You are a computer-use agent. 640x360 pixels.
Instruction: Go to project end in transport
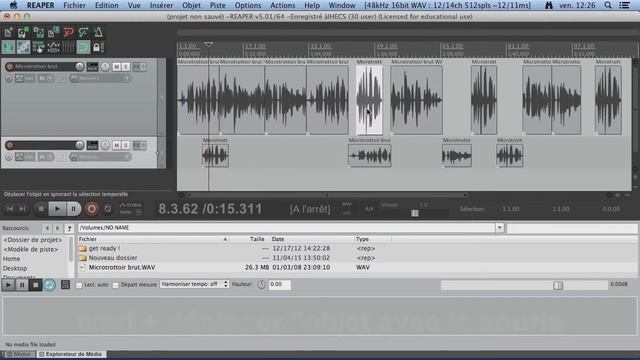pos(22,209)
